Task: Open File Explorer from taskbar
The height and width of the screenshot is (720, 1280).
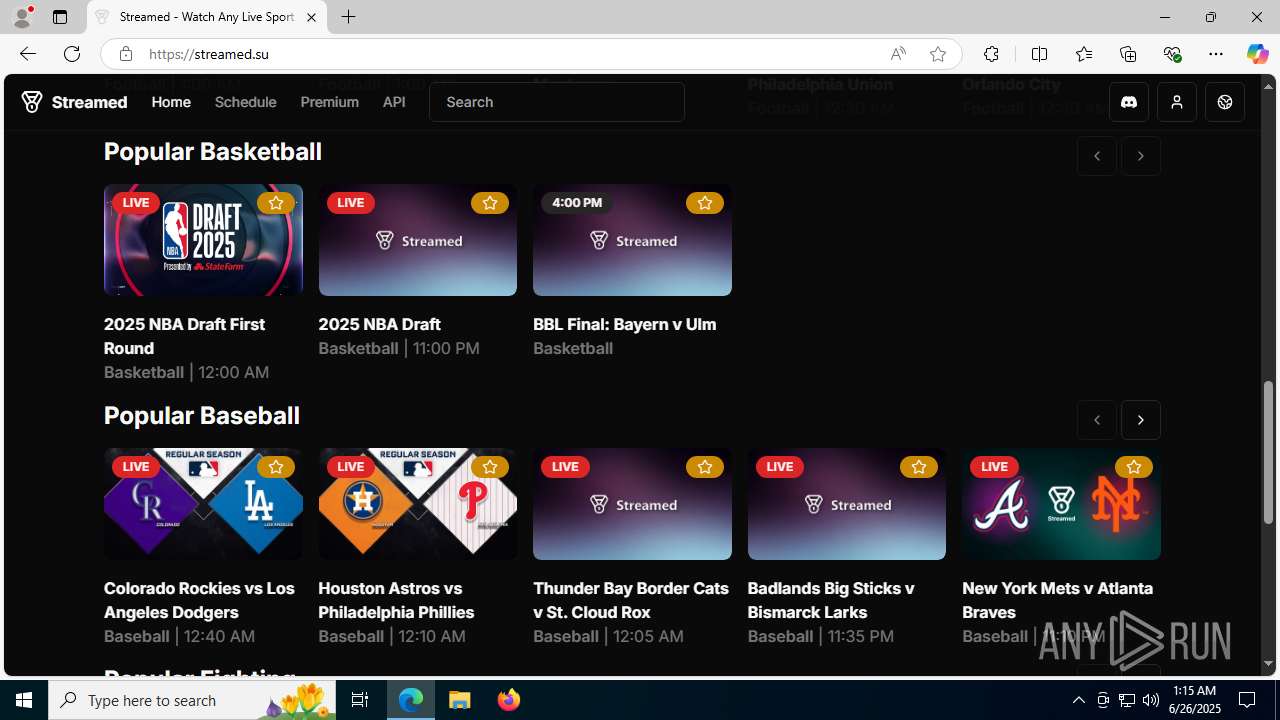Action: coord(460,700)
